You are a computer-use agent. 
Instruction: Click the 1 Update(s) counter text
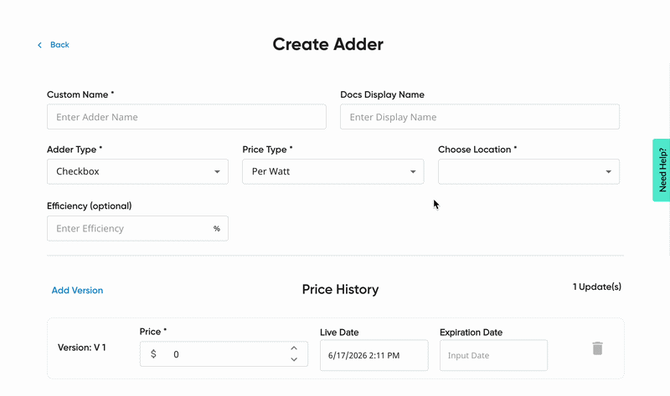[597, 287]
